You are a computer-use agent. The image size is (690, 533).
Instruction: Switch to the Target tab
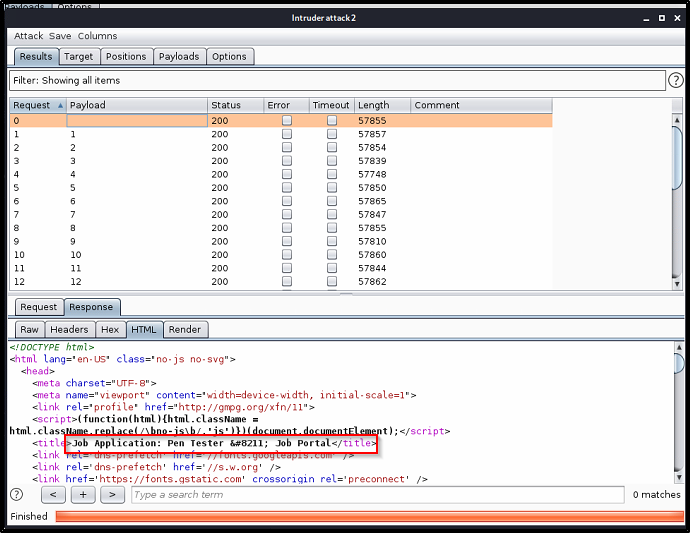[x=78, y=56]
